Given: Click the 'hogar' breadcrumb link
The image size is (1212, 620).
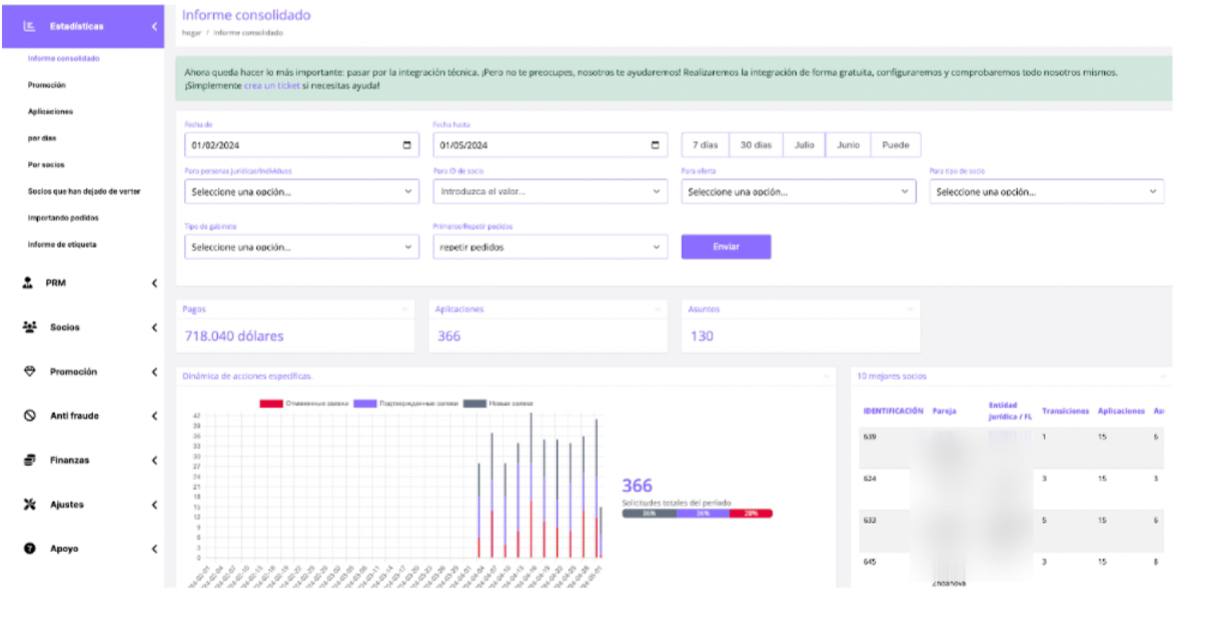Looking at the screenshot, I should pos(192,33).
